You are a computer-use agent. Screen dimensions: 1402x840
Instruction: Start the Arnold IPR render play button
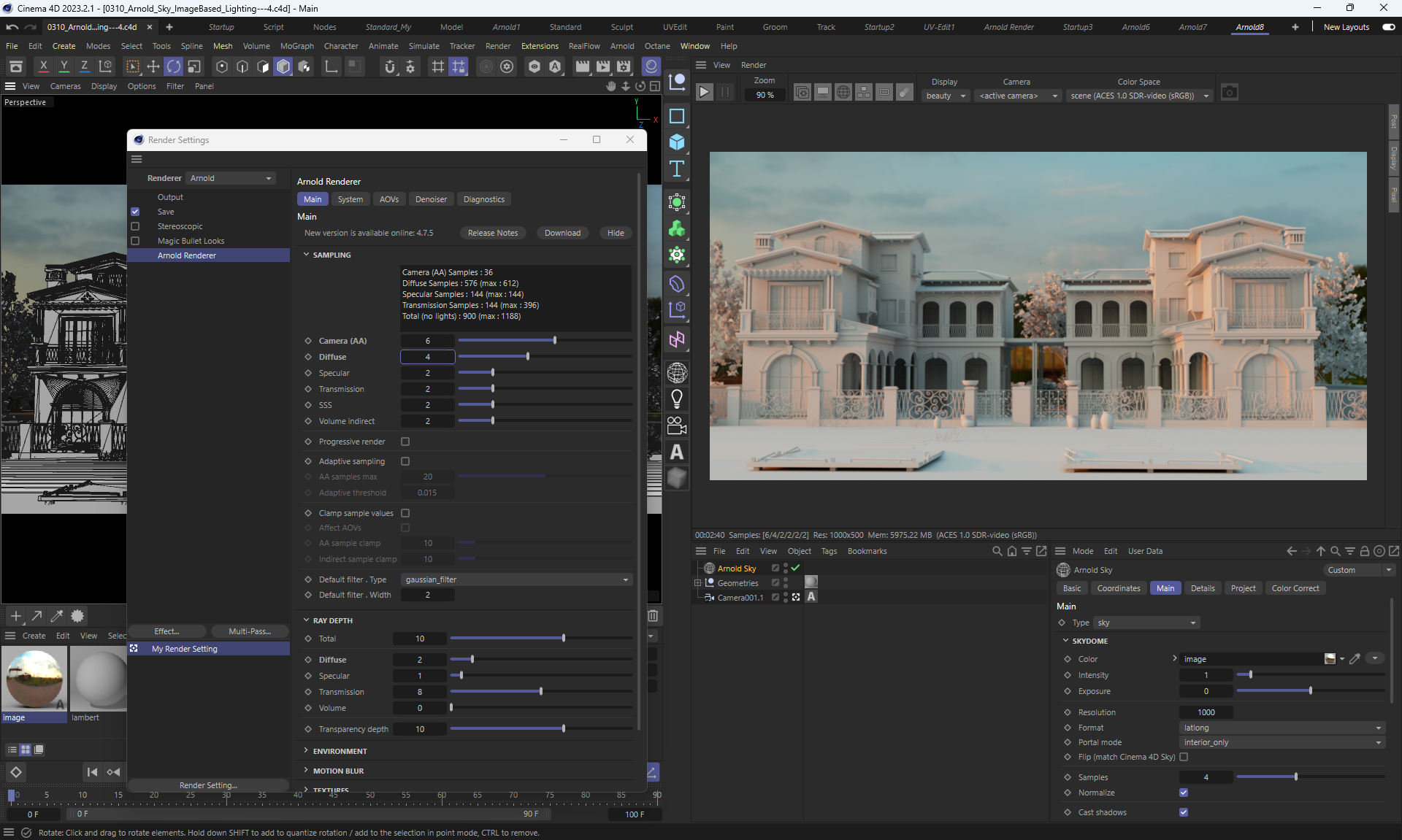click(x=704, y=93)
